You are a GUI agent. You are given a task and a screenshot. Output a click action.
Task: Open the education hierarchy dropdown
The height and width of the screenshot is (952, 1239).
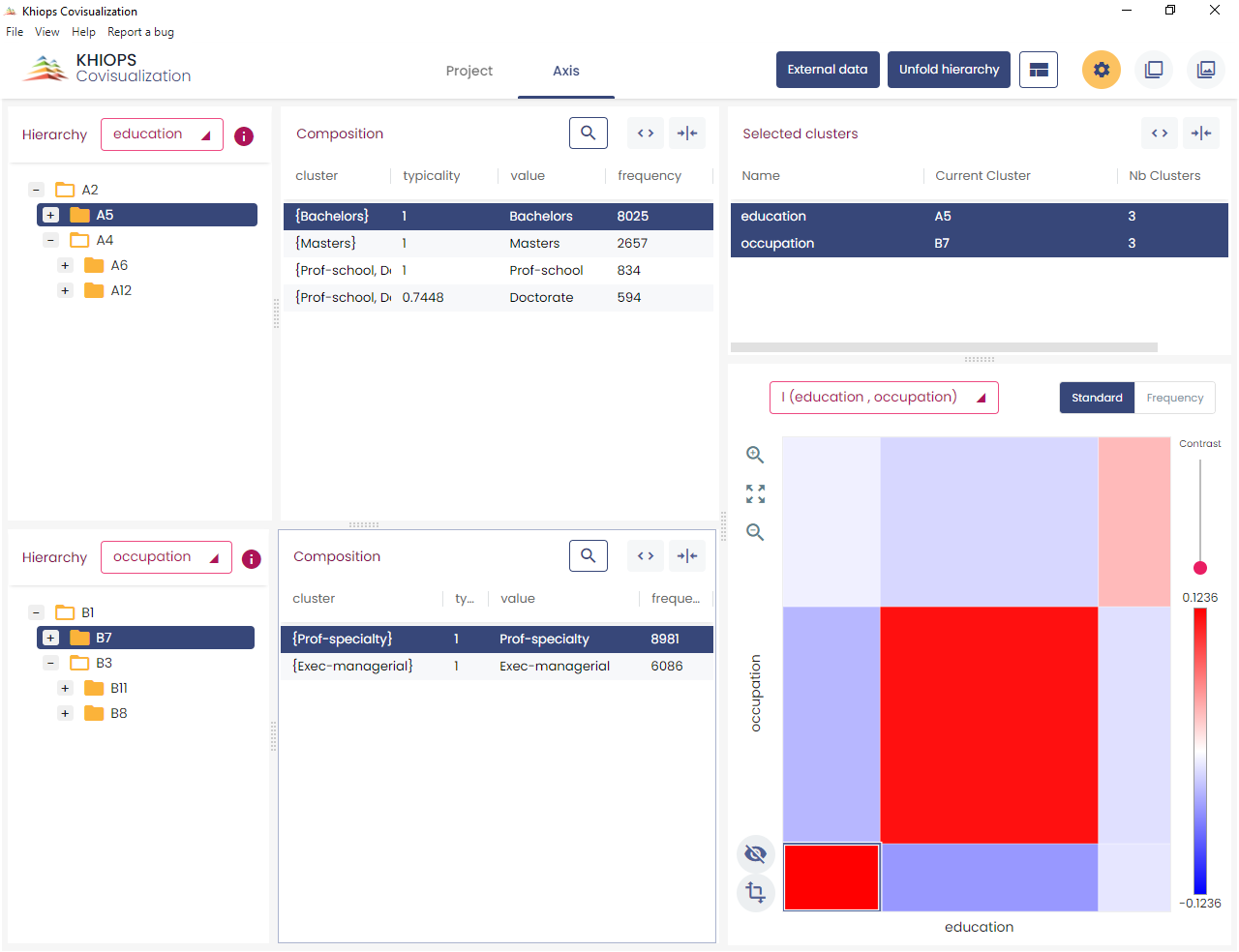162,134
